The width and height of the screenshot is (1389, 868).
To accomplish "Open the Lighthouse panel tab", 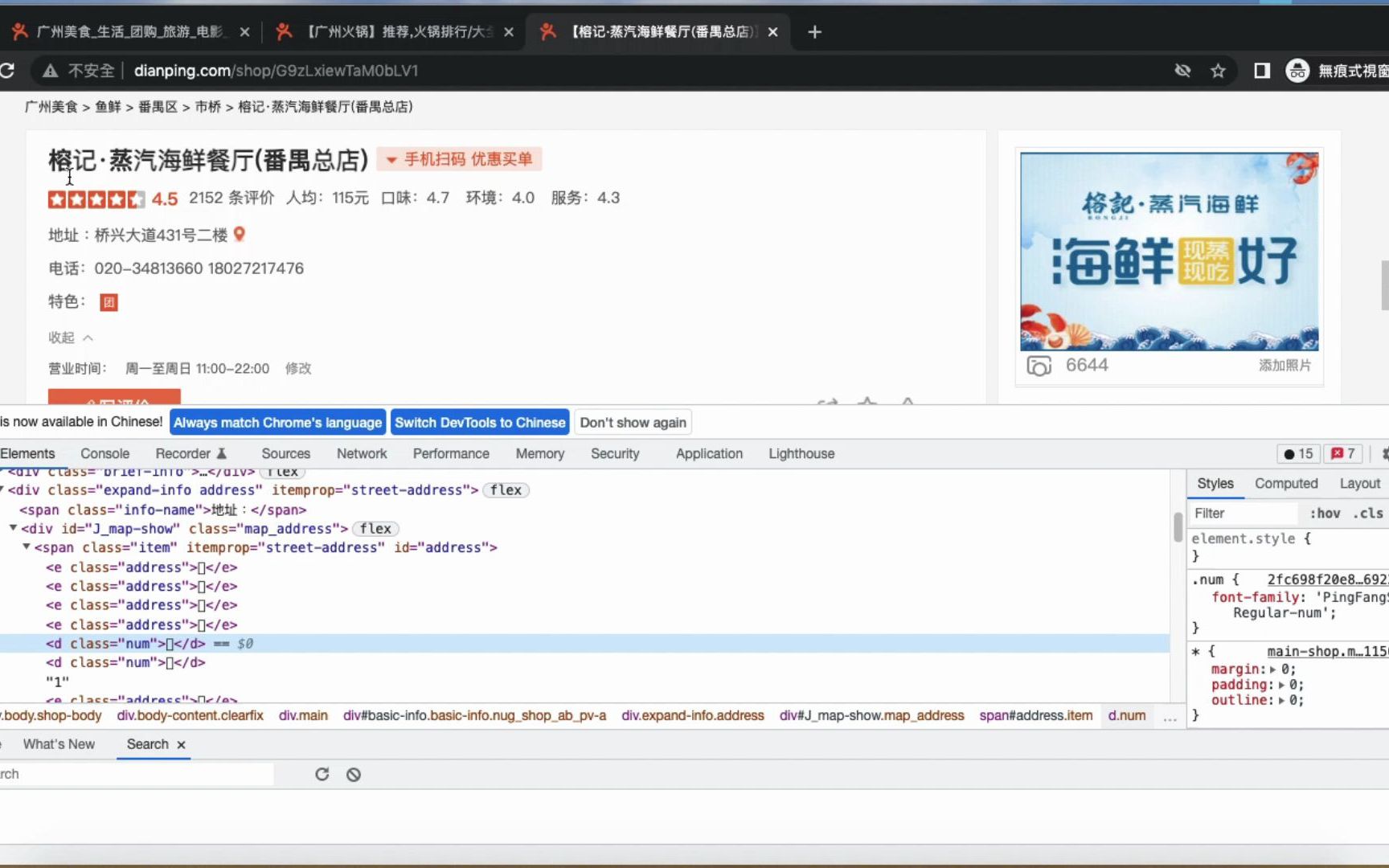I will 801,454.
